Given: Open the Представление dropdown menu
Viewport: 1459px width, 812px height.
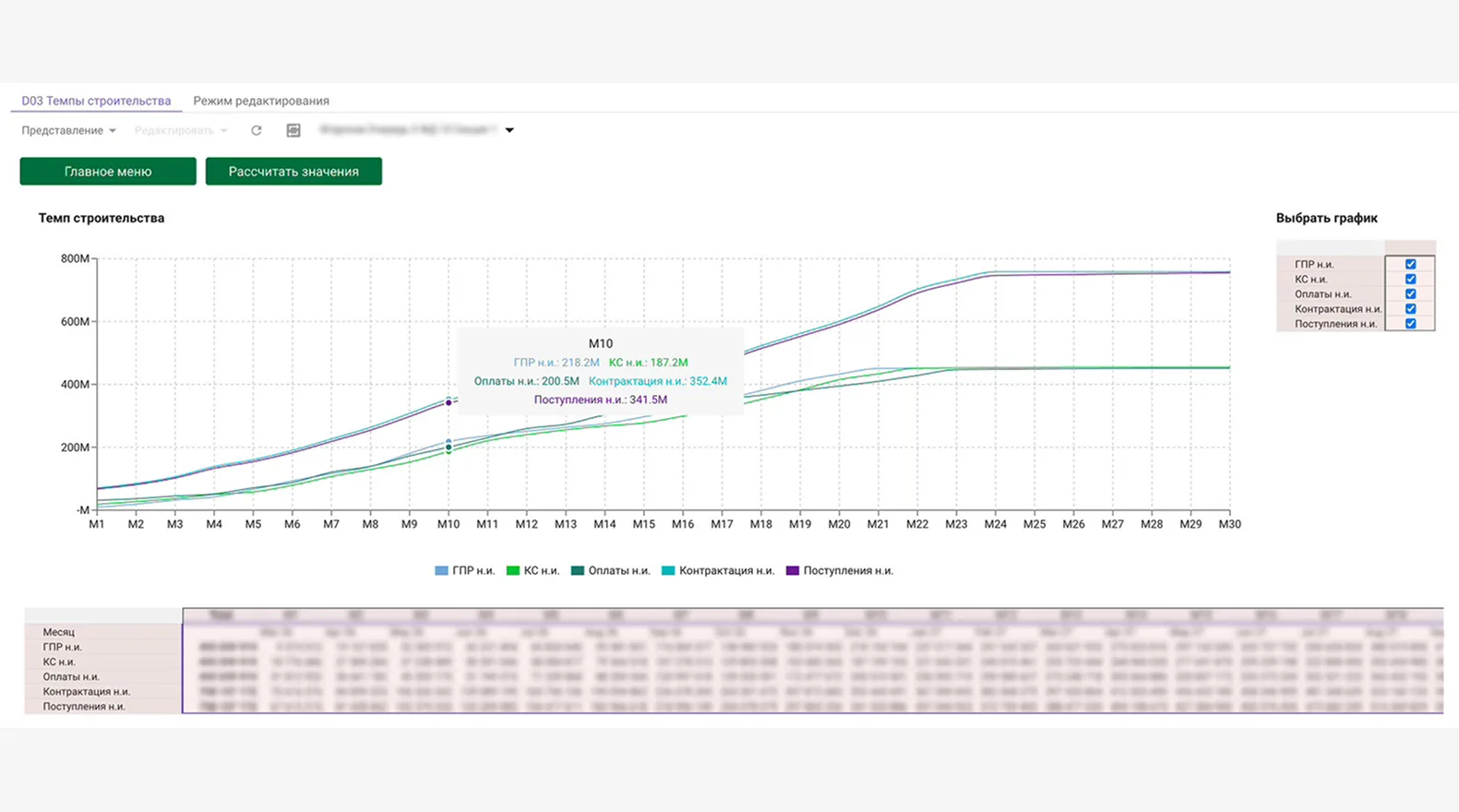Looking at the screenshot, I should click(x=68, y=130).
